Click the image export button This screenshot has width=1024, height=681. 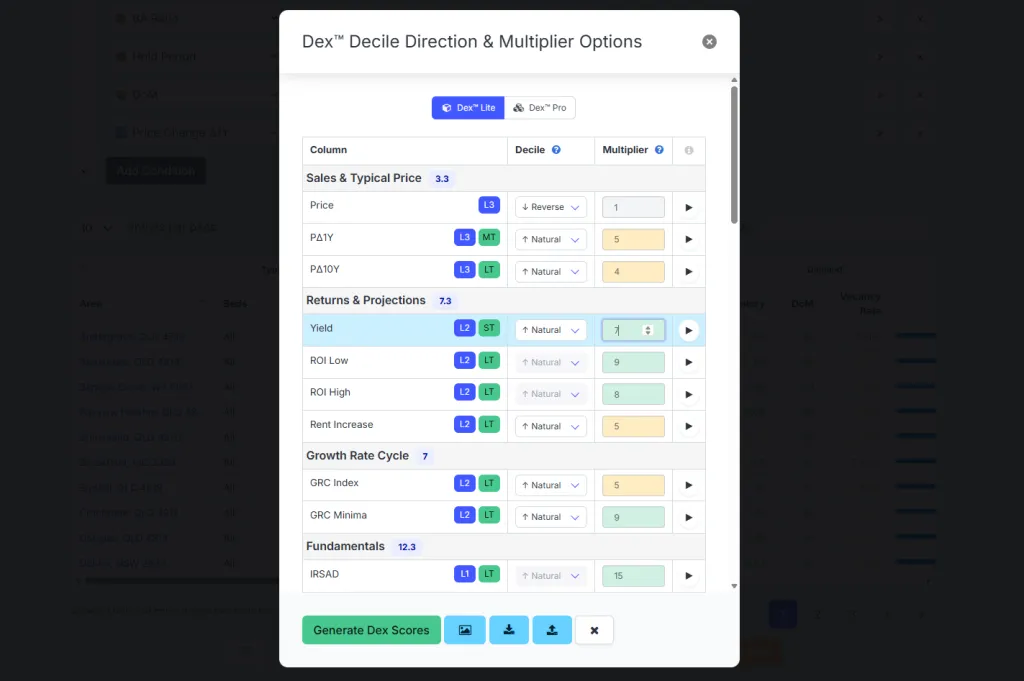464,630
